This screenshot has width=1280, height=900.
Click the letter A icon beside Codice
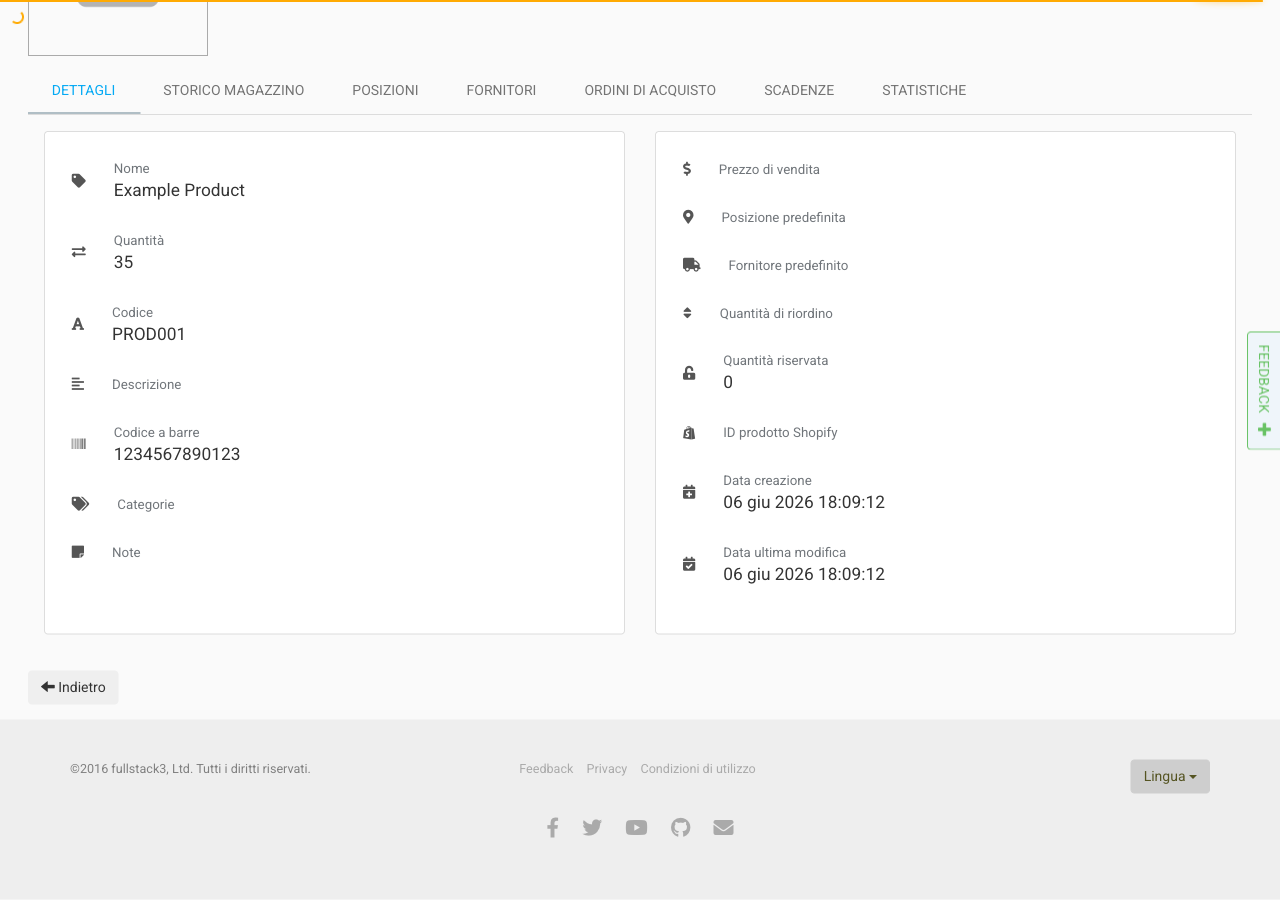(x=78, y=324)
